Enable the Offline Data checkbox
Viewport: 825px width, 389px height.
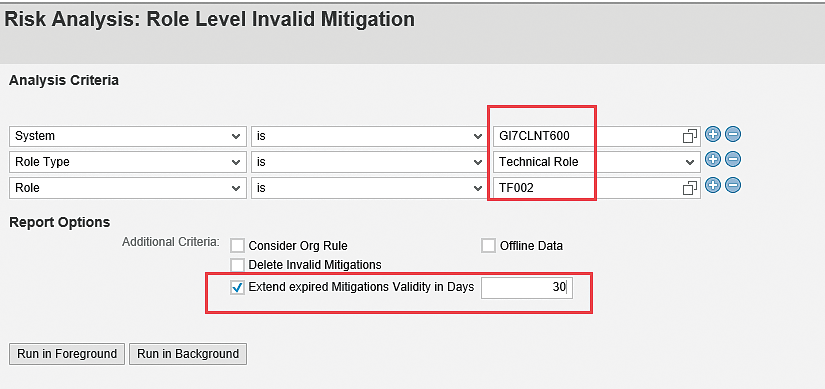tap(488, 245)
